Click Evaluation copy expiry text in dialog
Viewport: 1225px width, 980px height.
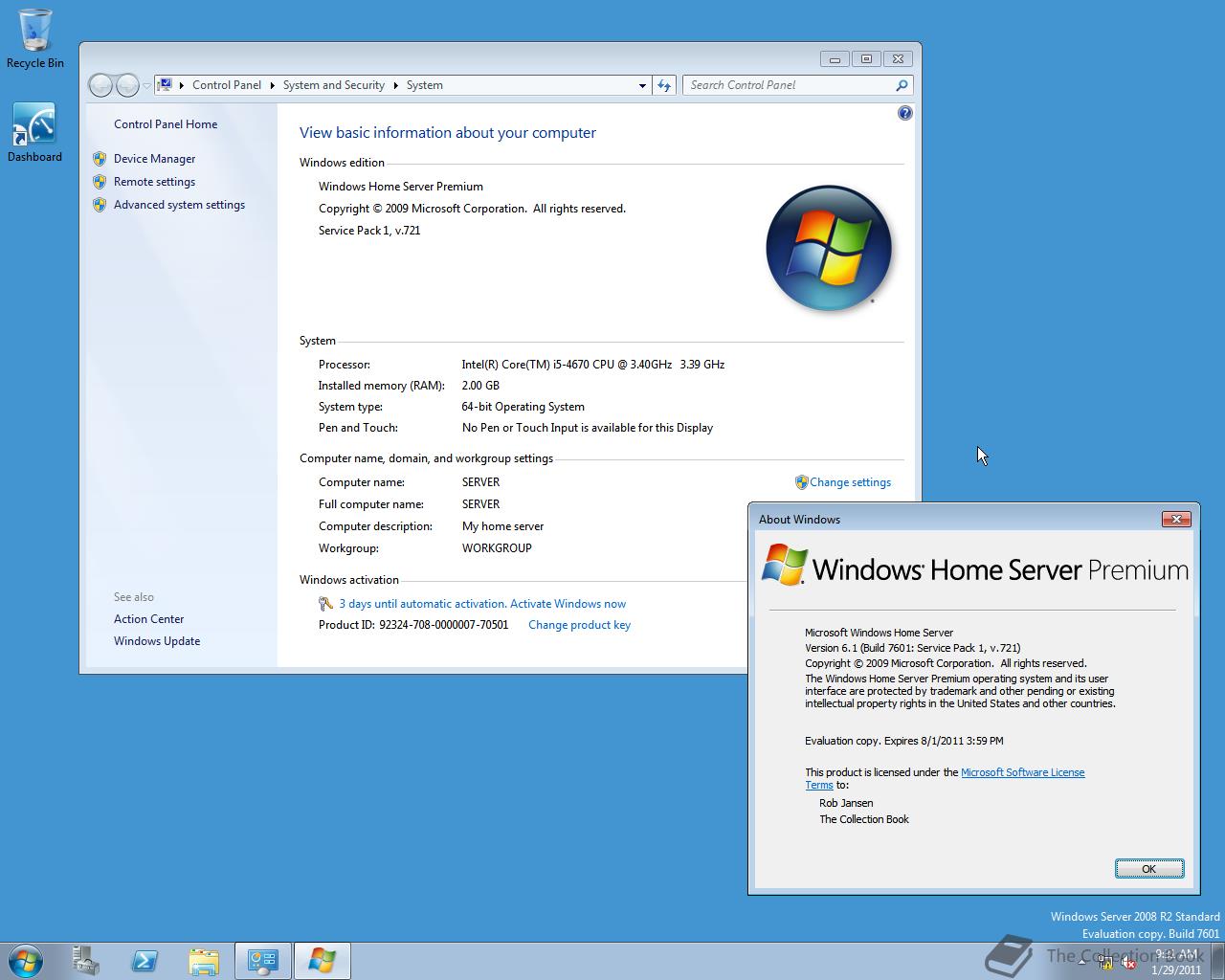[x=904, y=741]
